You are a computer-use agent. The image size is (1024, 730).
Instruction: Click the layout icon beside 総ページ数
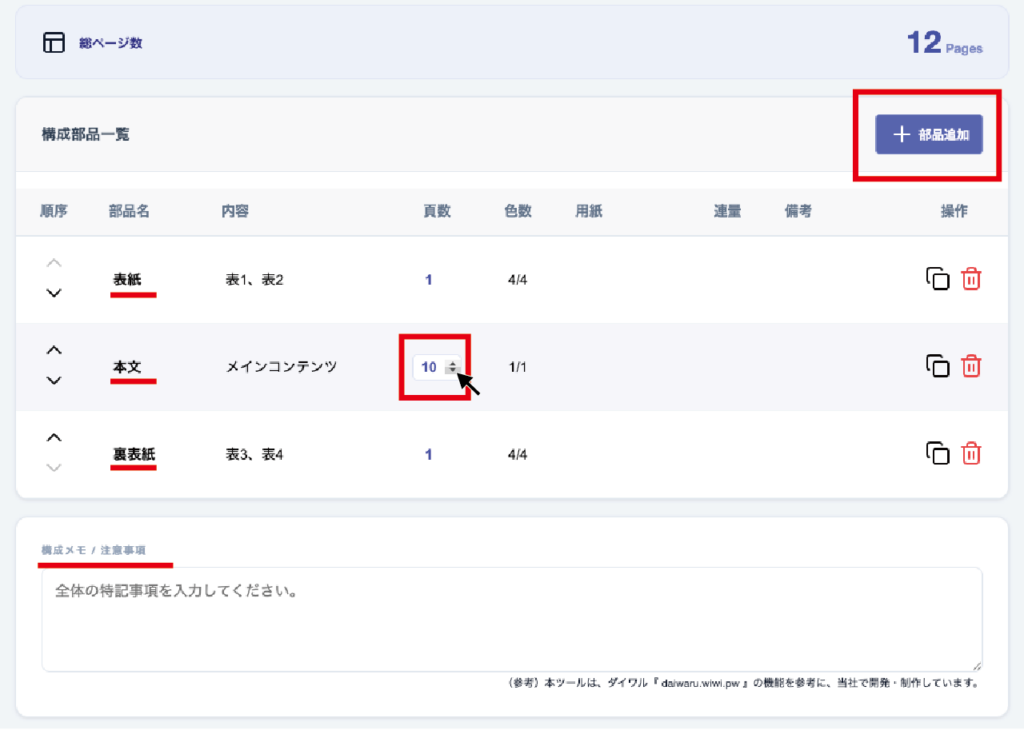click(x=53, y=43)
